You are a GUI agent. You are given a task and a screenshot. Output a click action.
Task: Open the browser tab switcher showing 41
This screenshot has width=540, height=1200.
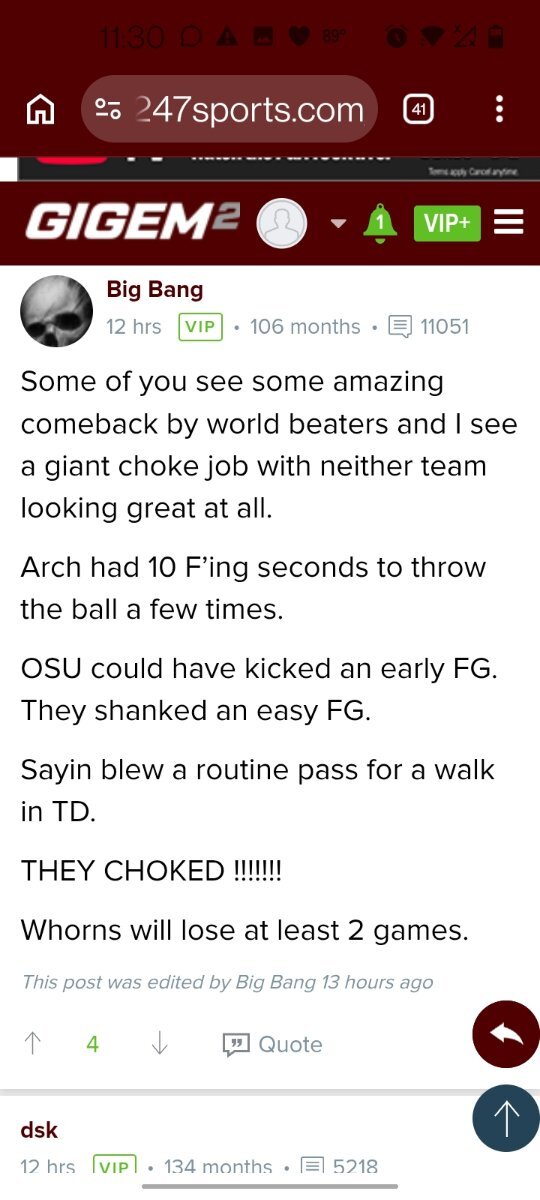tap(418, 109)
